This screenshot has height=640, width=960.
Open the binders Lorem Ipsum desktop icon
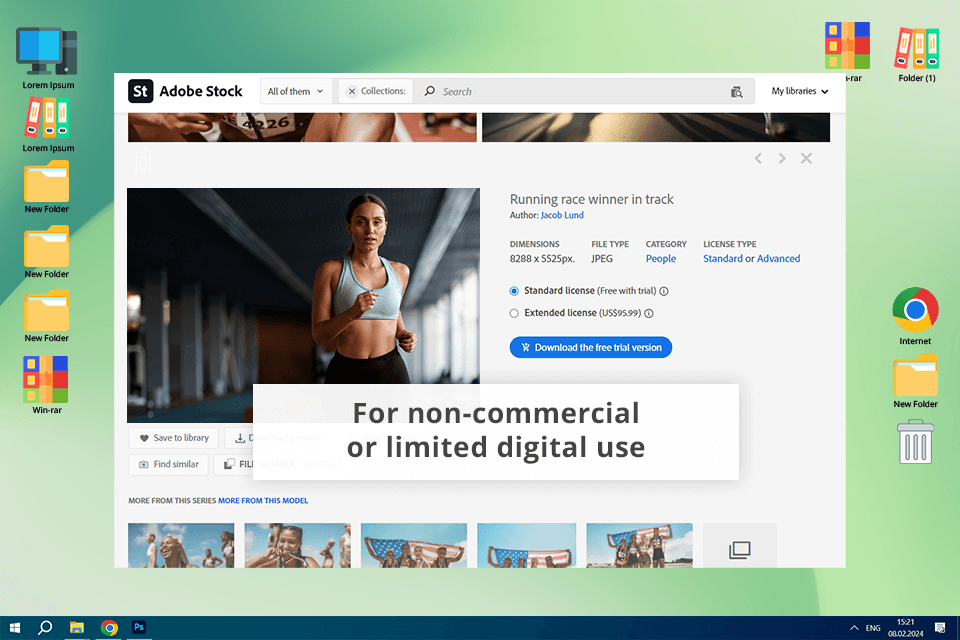pyautogui.click(x=48, y=126)
